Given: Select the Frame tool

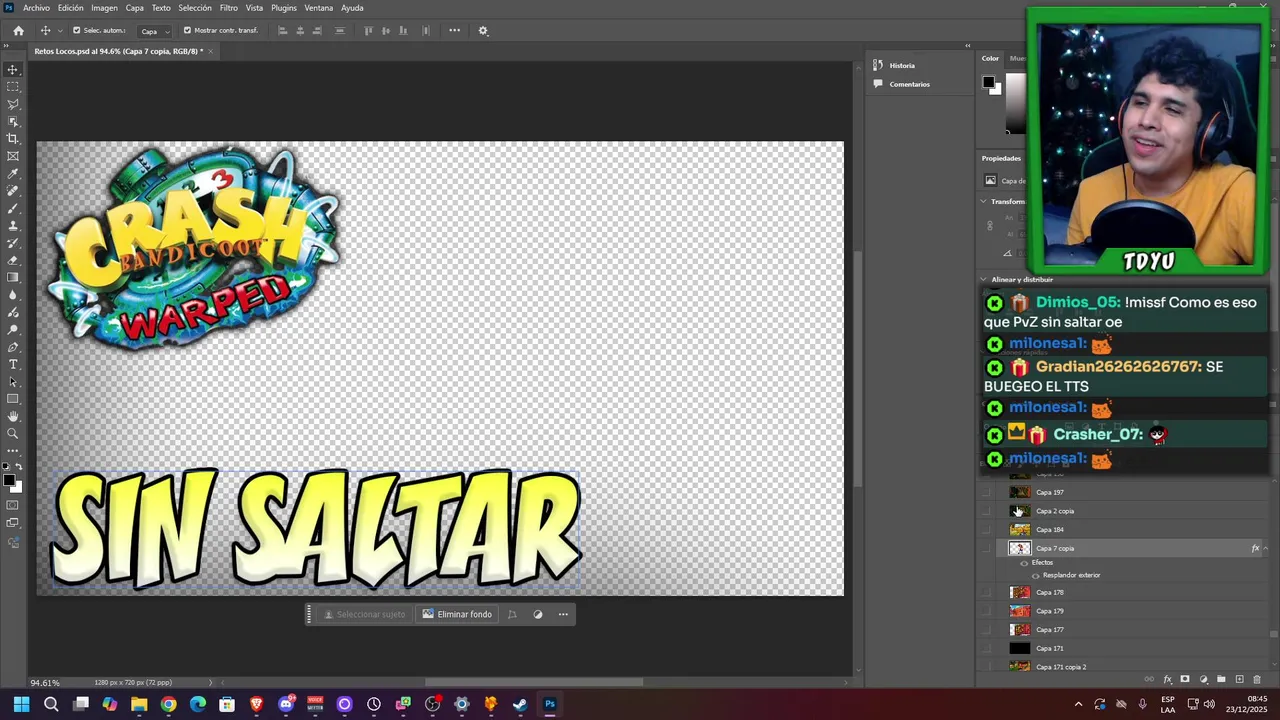Looking at the screenshot, I should 13,156.
